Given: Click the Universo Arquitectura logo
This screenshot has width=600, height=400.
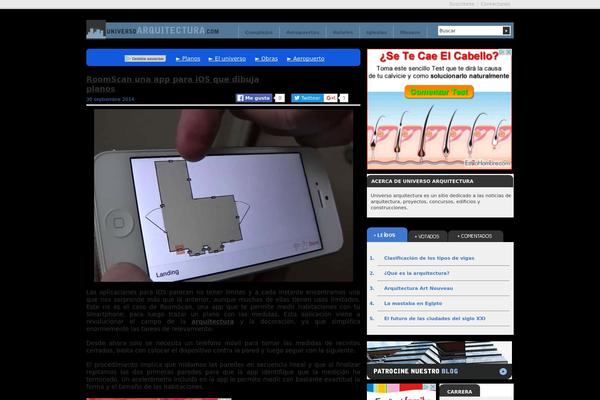Looking at the screenshot, I should coord(153,30).
